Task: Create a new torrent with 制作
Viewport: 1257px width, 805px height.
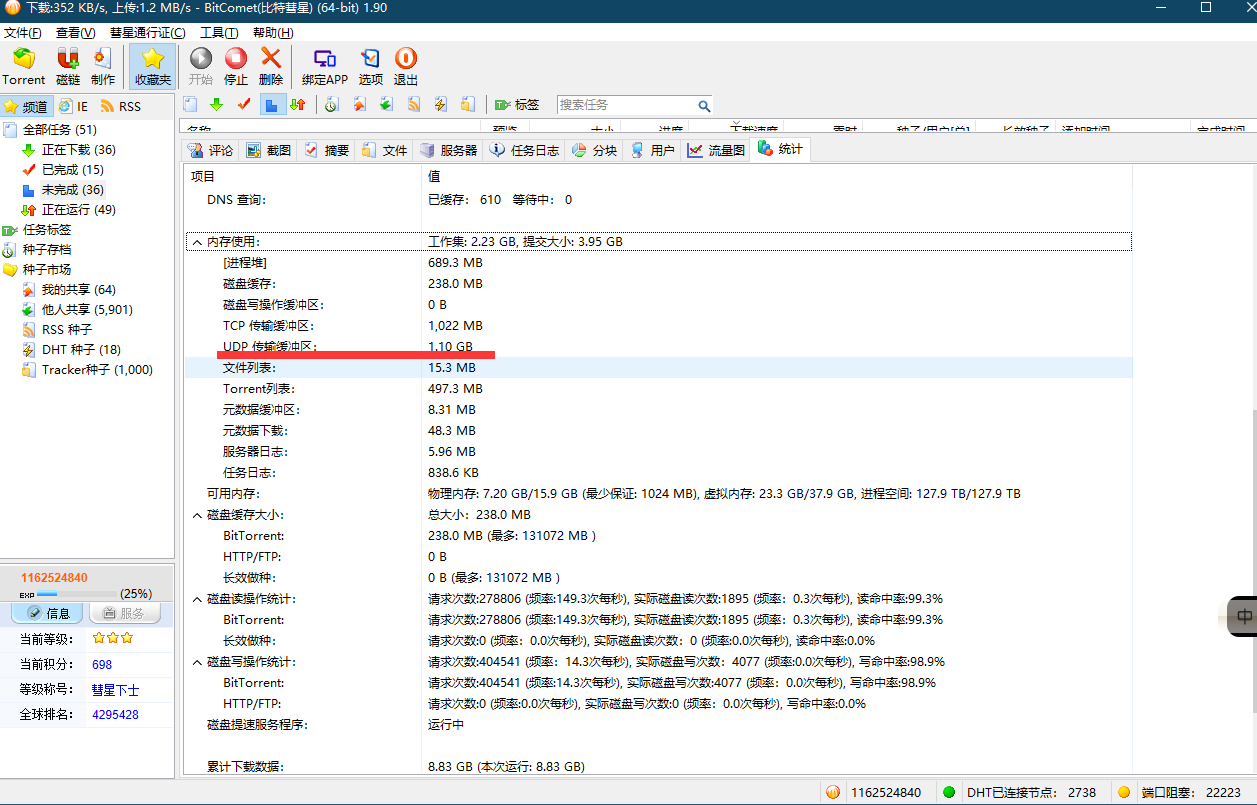Action: coord(103,67)
